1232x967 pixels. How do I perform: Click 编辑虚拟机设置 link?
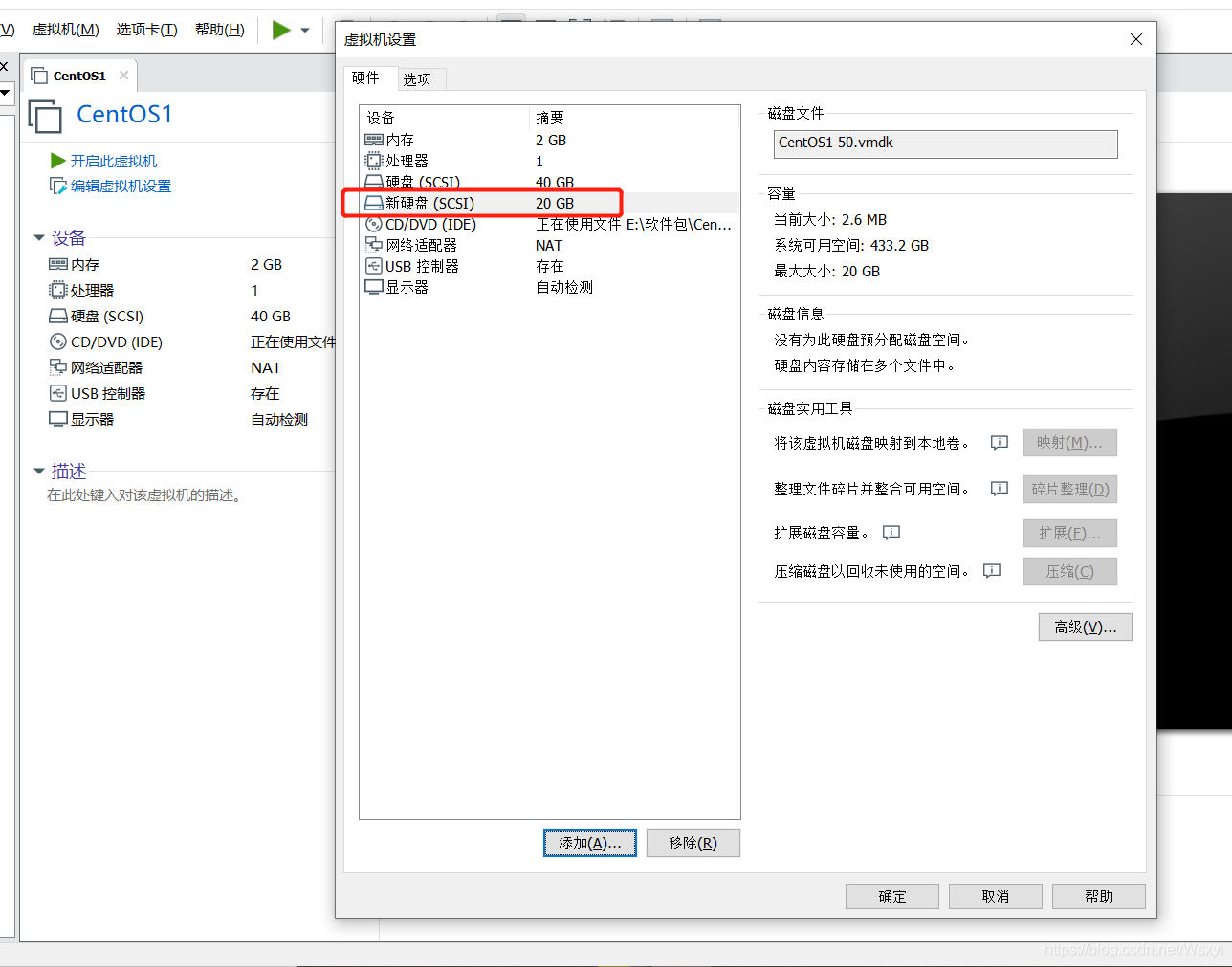tap(121, 186)
